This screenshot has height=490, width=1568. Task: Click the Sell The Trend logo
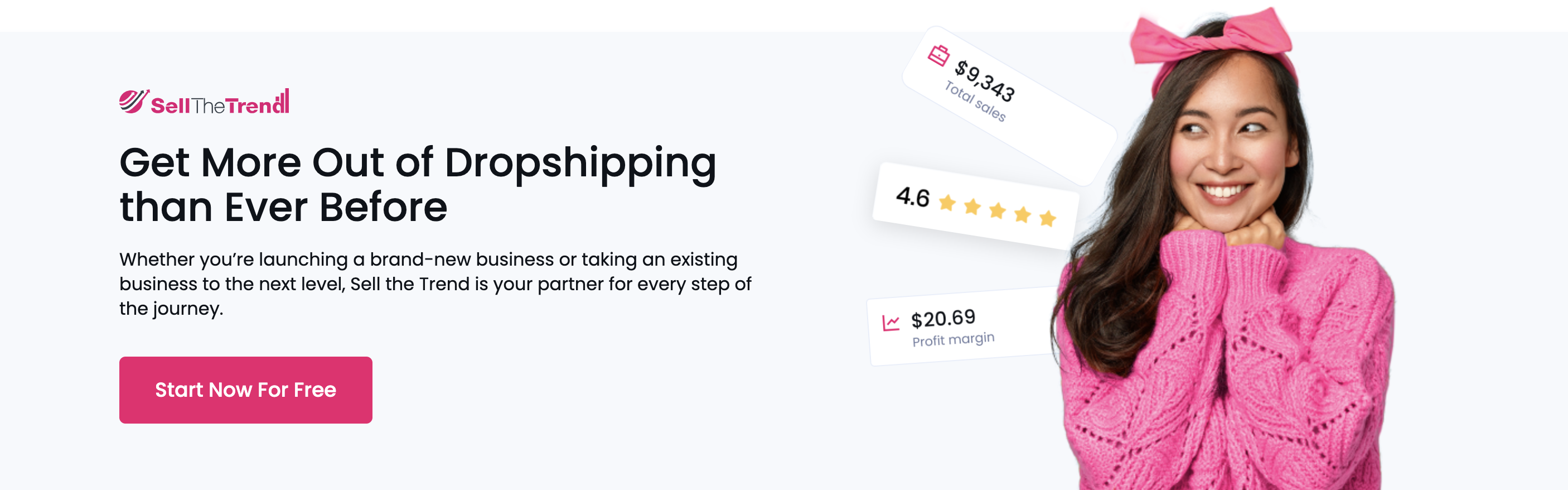click(x=204, y=101)
